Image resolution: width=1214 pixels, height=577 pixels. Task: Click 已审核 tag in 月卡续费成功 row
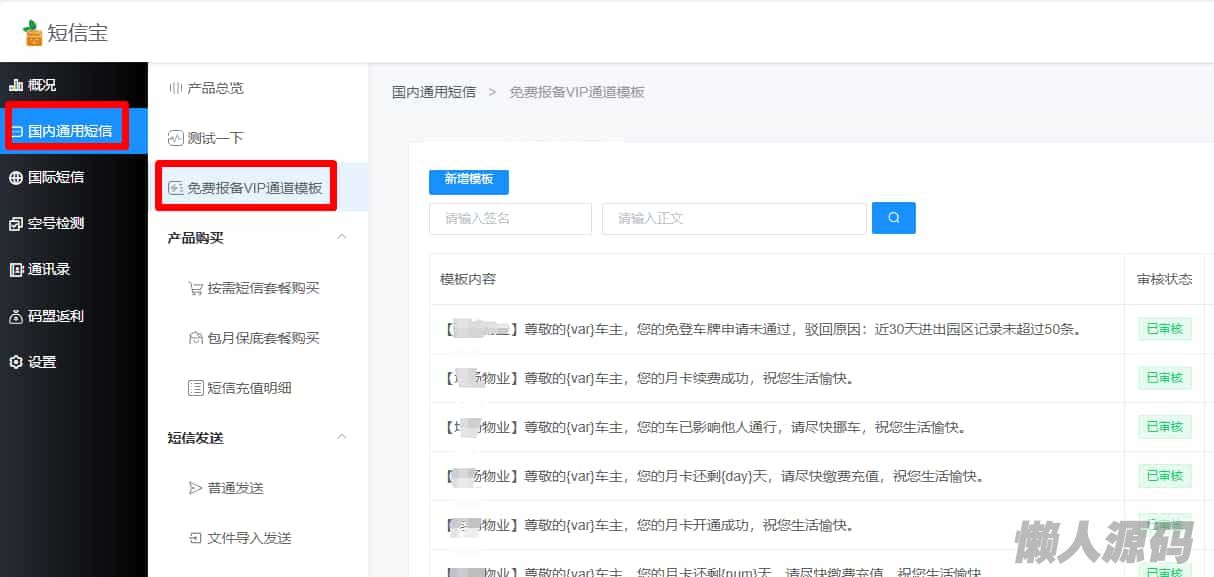pyautogui.click(x=1165, y=378)
